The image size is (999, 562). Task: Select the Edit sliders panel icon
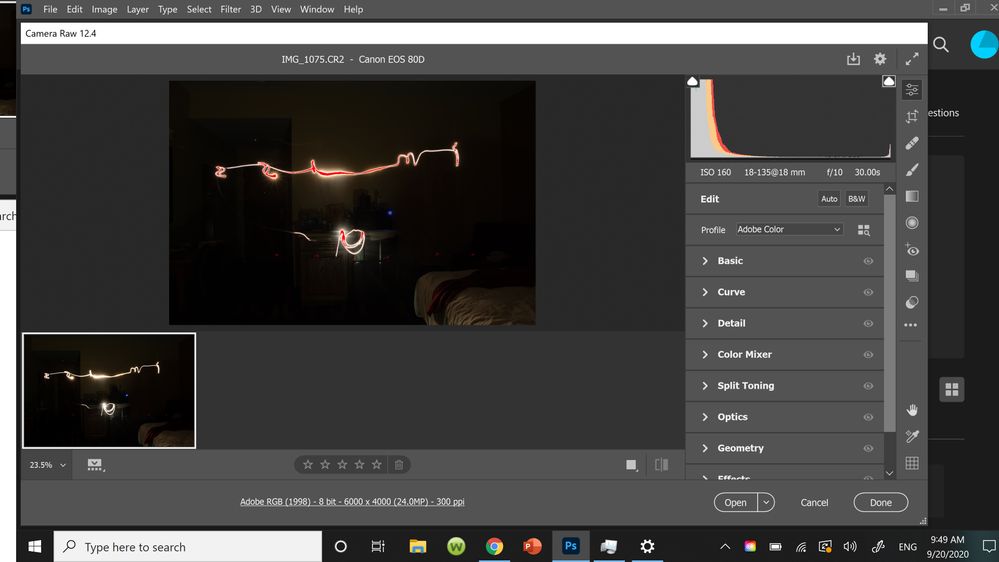912,90
